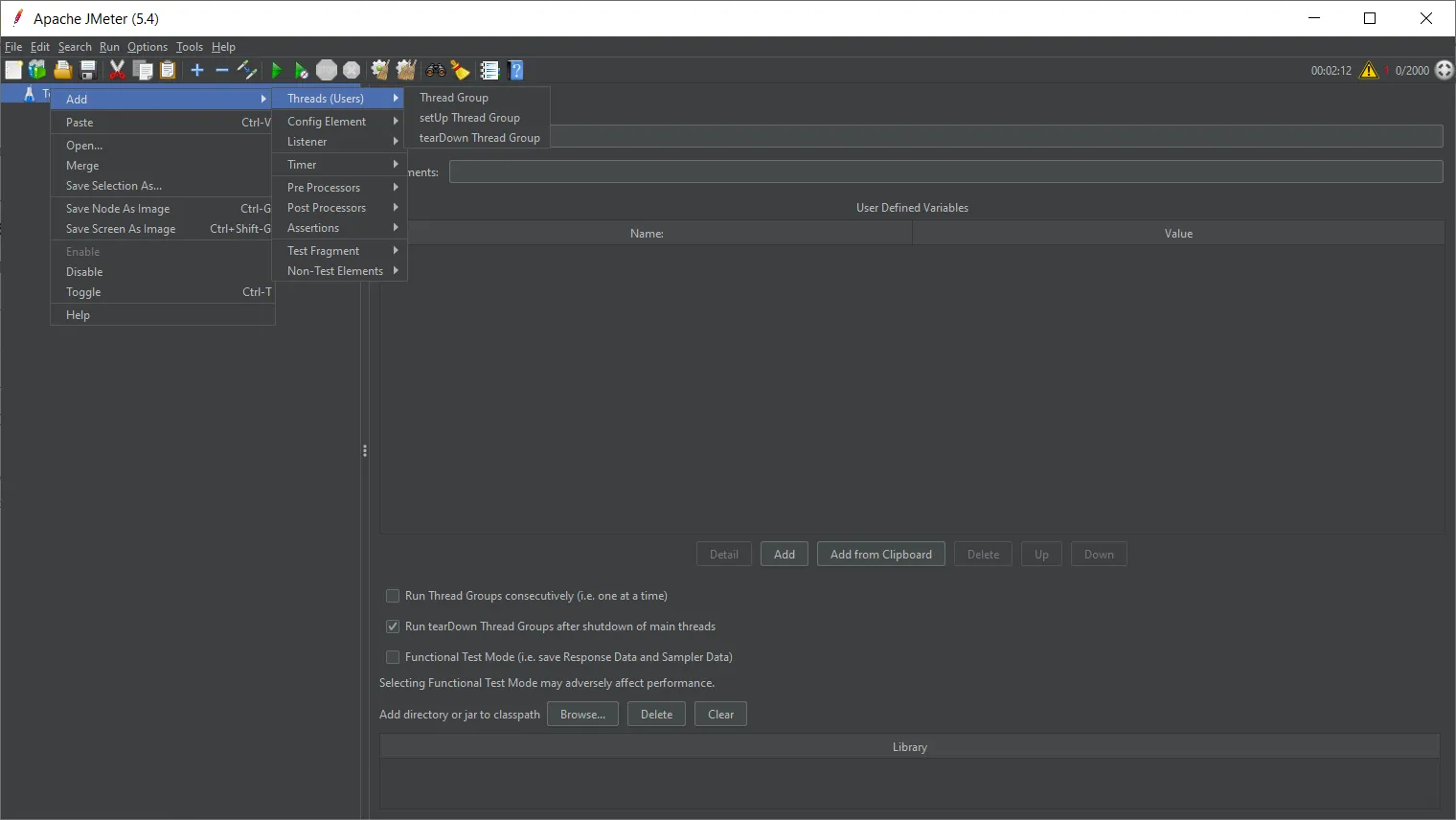Expand all nodes with the plus icon
The image size is (1456, 820).
197,70
